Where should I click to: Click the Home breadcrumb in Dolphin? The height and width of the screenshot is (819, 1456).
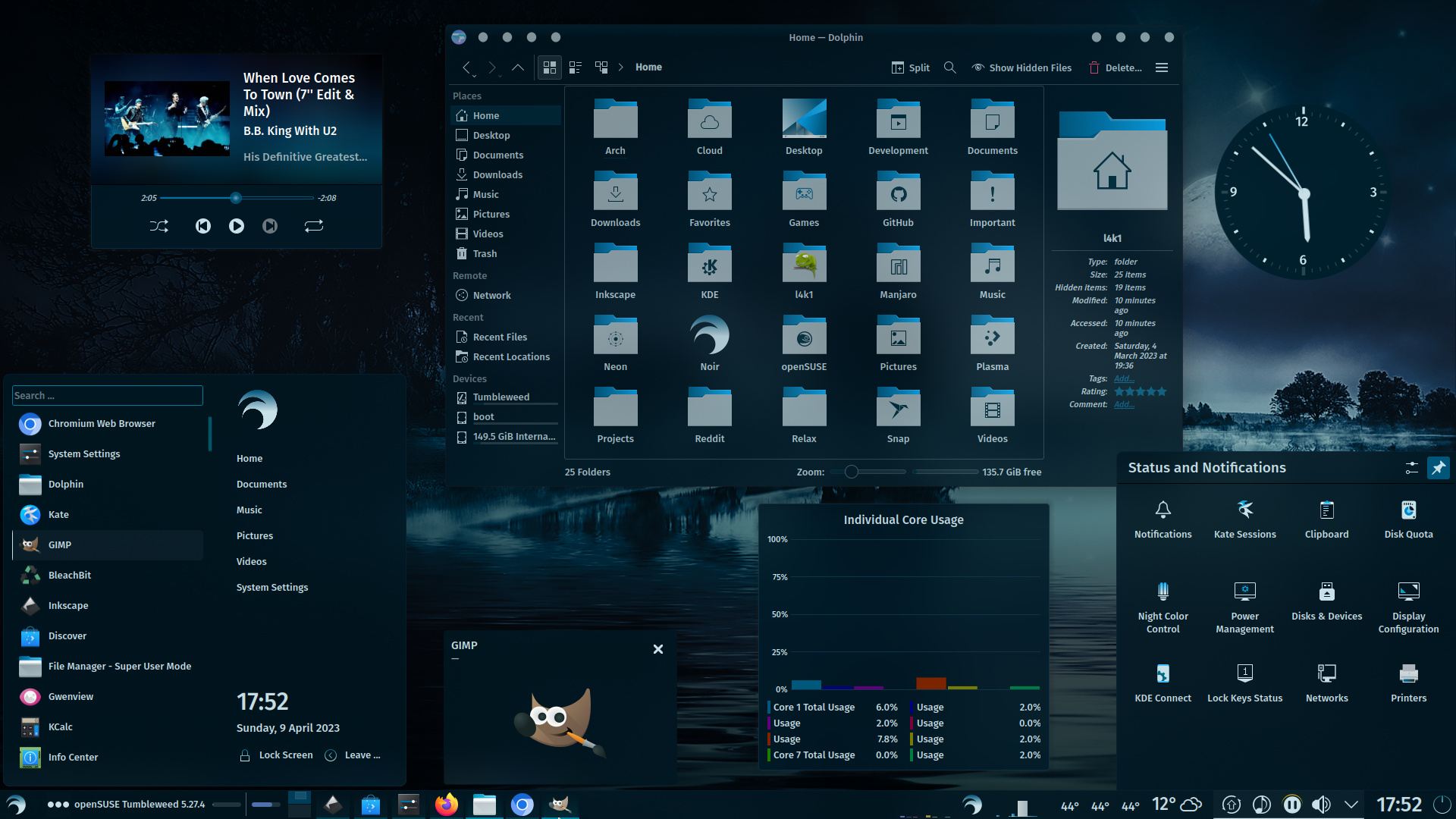tap(648, 67)
